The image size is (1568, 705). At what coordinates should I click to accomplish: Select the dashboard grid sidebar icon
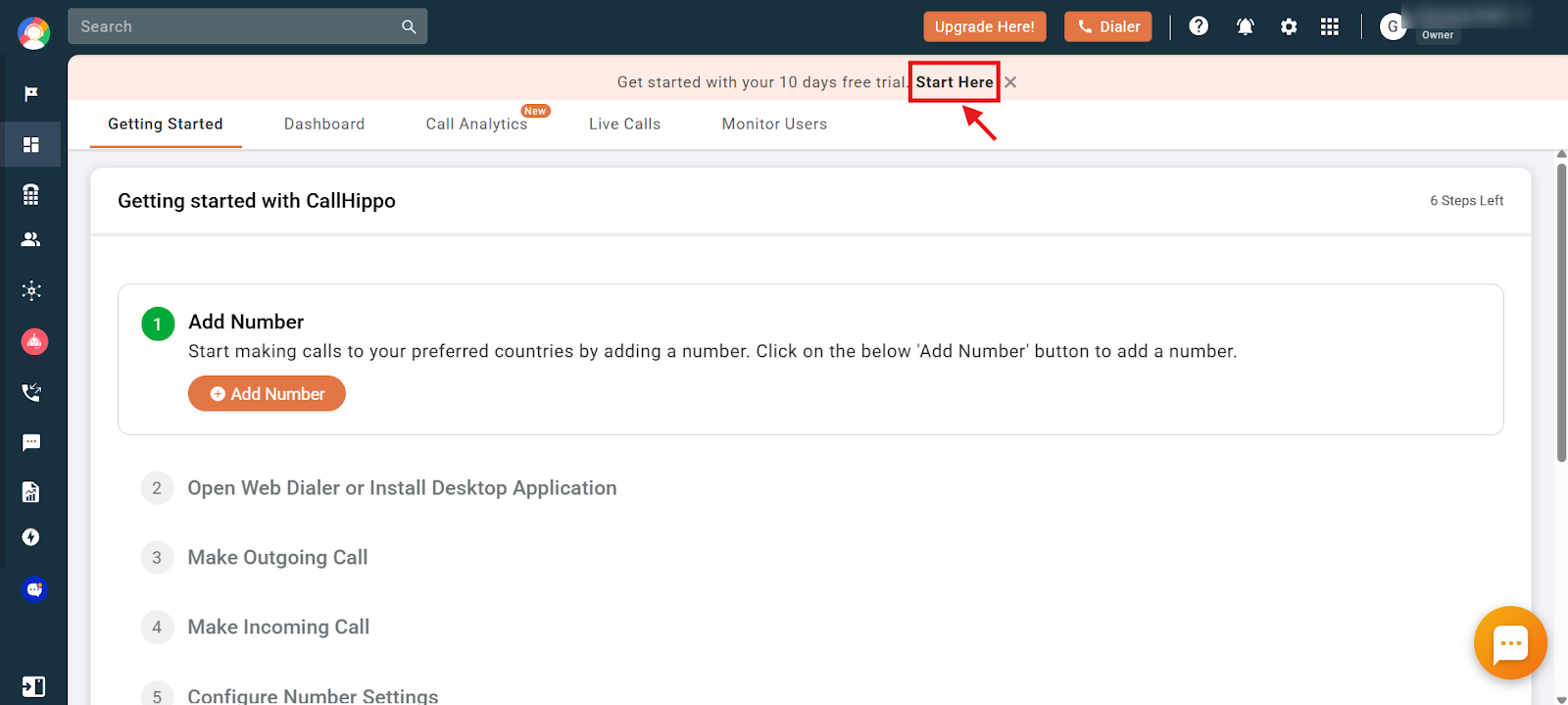(x=31, y=145)
